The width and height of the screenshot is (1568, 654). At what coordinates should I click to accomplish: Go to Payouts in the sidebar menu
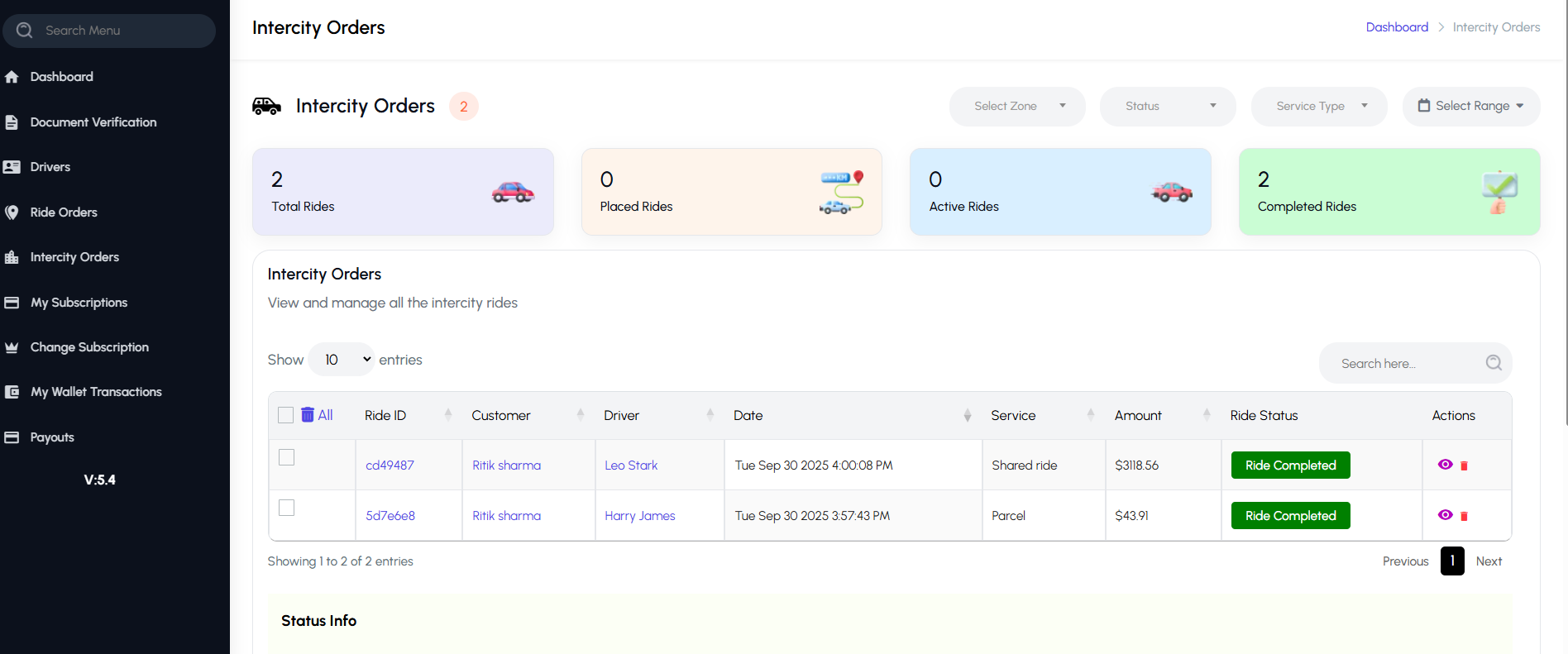coord(52,437)
